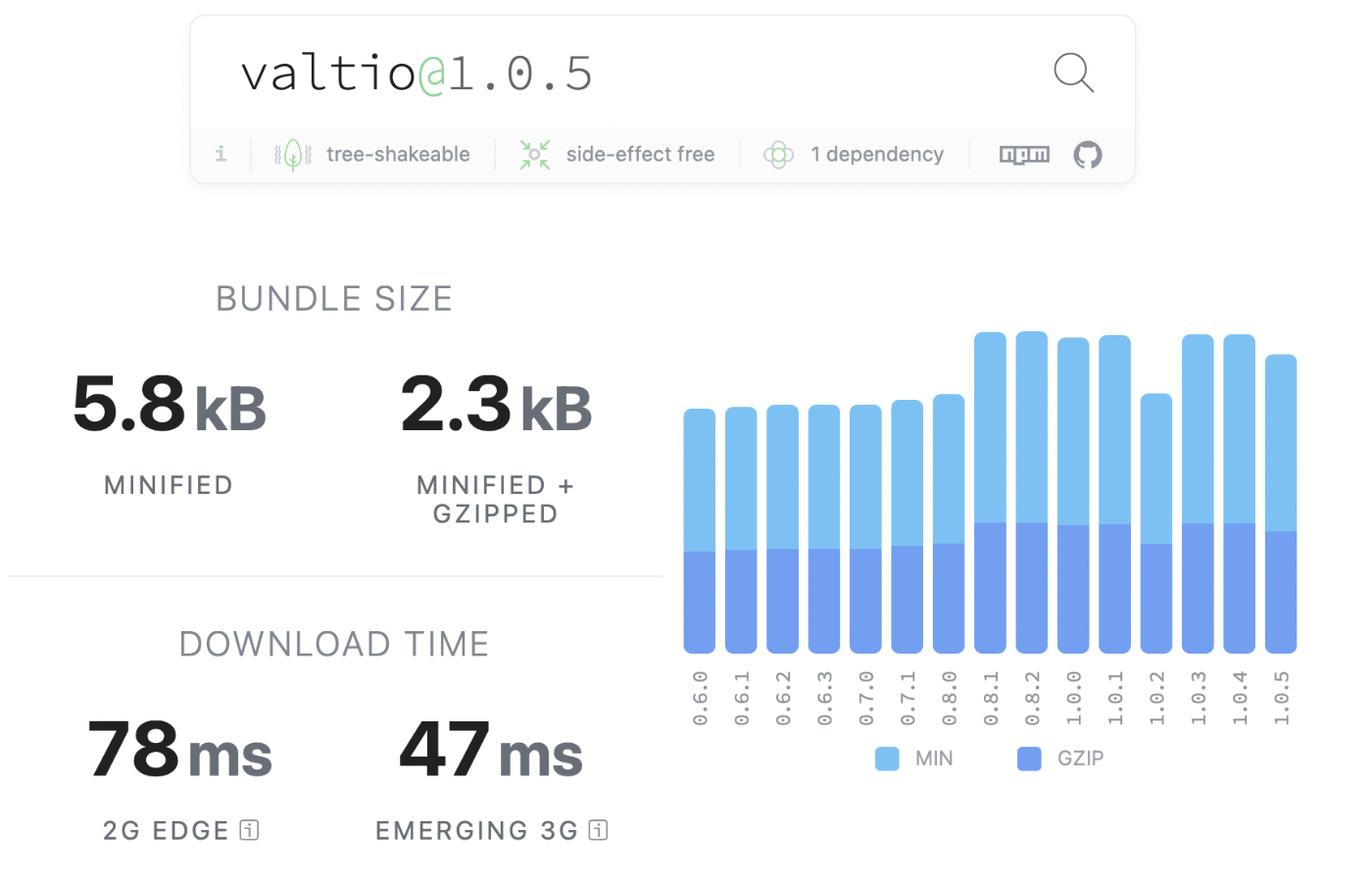This screenshot has width=1372, height=881.
Task: Select the 1.0.0 version bar
Action: point(1074,495)
